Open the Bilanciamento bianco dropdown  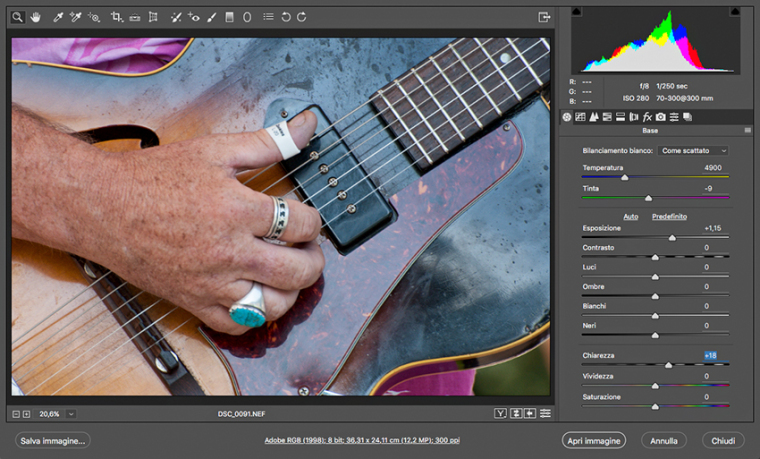pos(693,150)
